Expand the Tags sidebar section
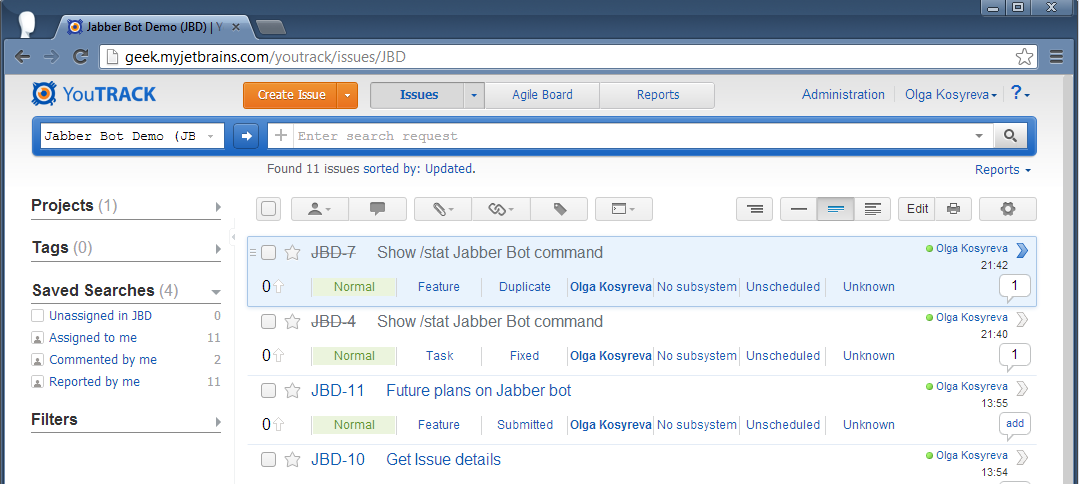Screen dimensions: 1079x484 (218, 249)
